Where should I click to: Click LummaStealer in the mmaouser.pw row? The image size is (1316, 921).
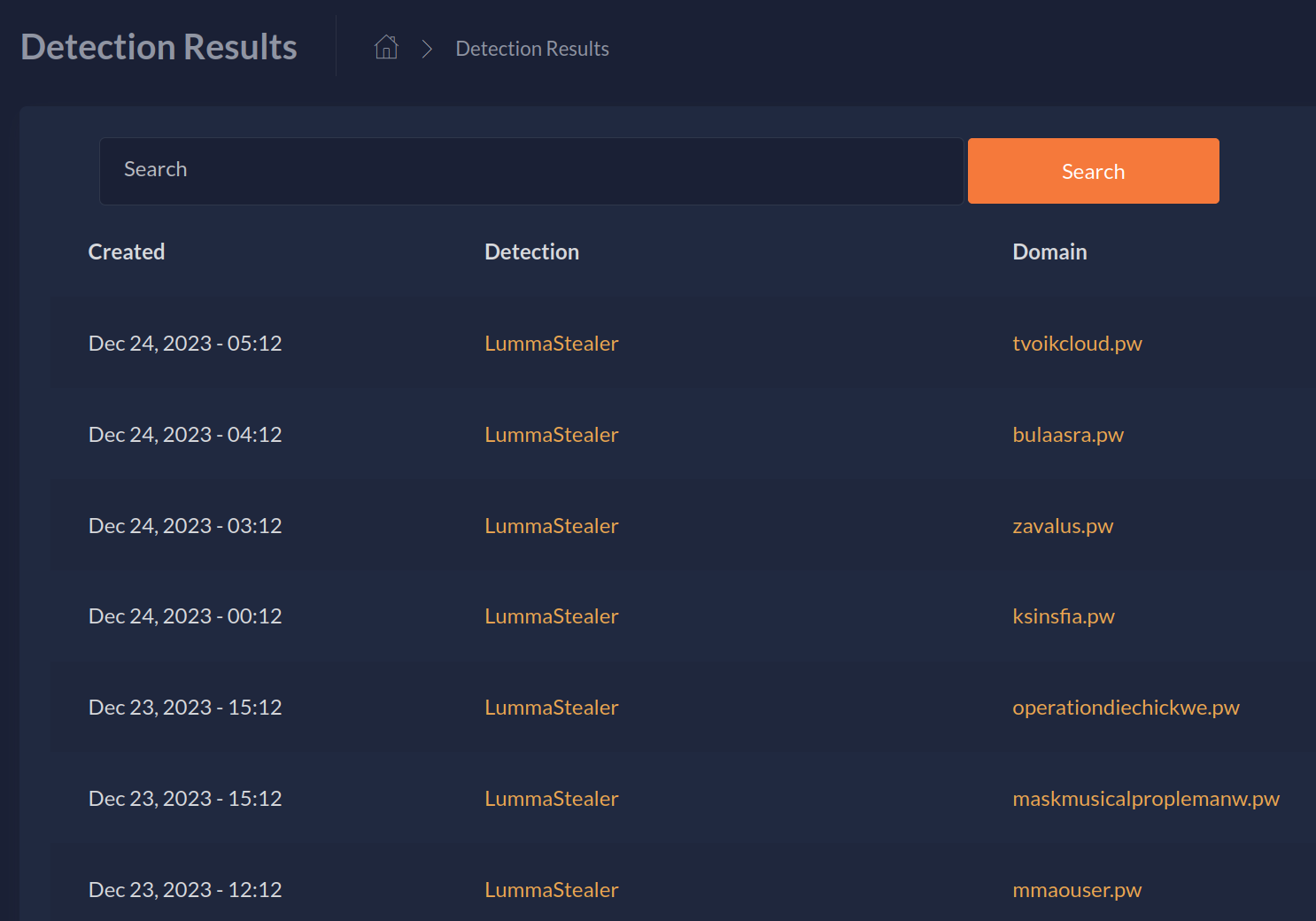(x=551, y=890)
